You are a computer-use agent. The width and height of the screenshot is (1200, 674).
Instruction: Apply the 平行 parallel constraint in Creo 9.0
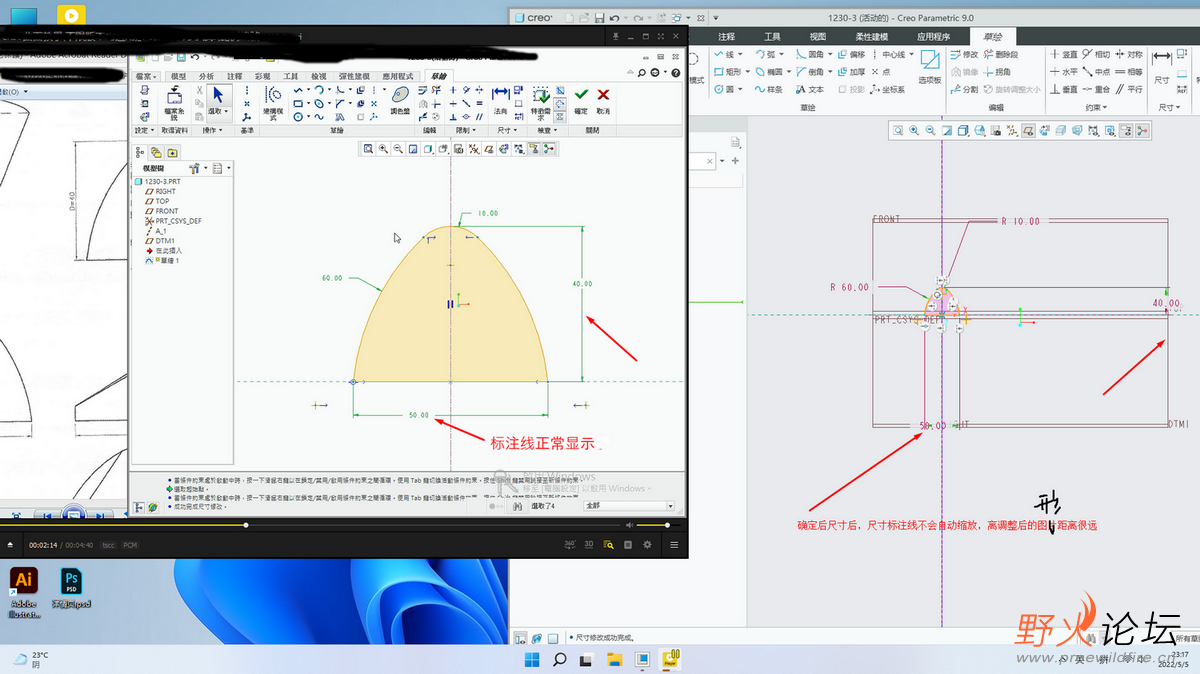point(1129,89)
